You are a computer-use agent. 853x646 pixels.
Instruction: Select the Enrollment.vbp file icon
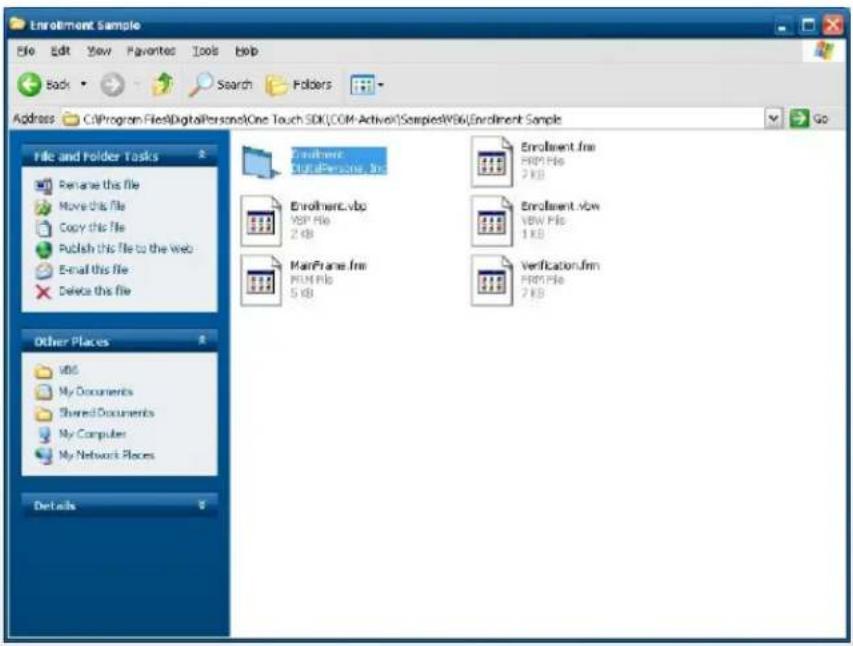pyautogui.click(x=261, y=221)
